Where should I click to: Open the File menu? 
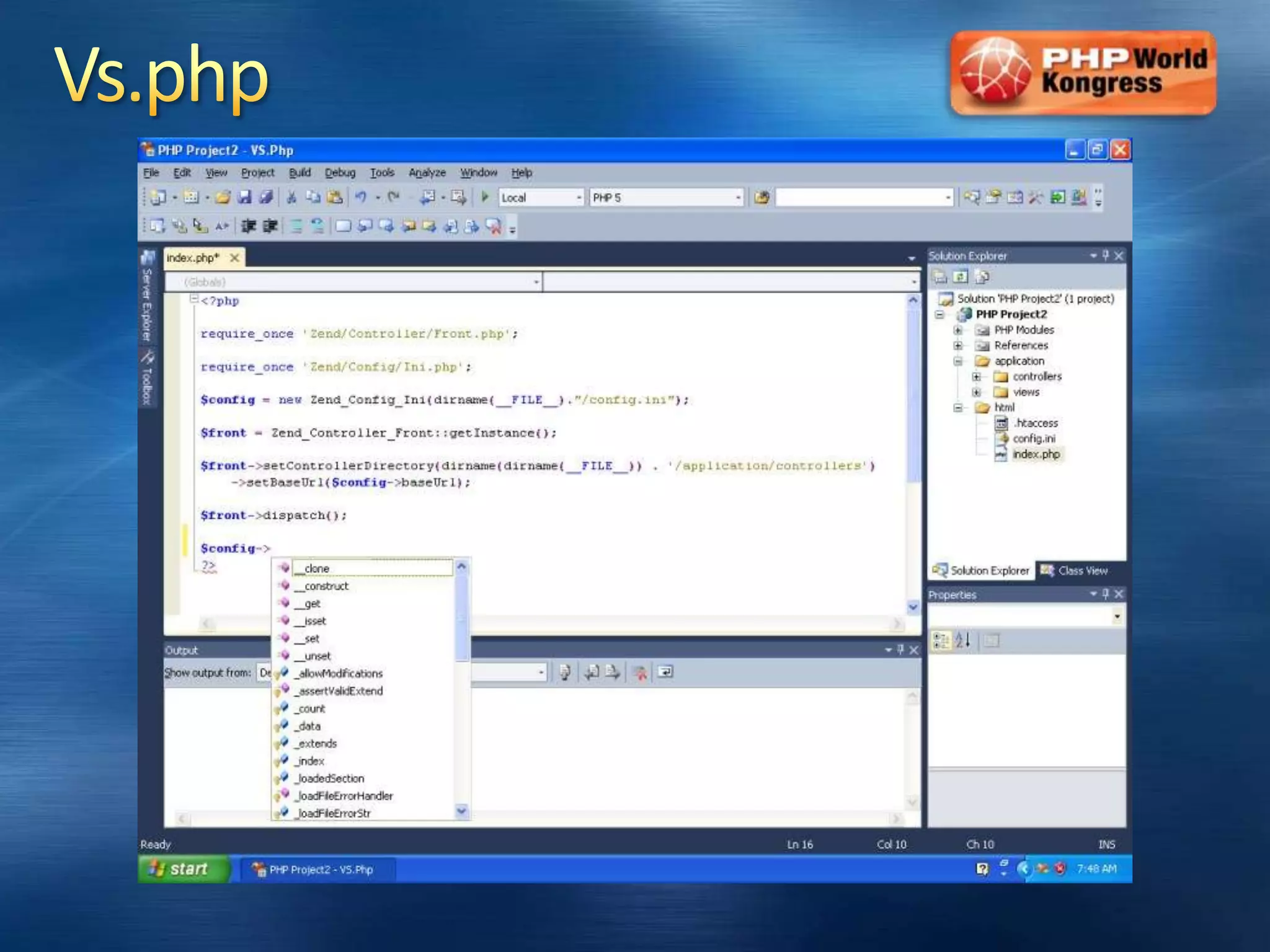(151, 172)
